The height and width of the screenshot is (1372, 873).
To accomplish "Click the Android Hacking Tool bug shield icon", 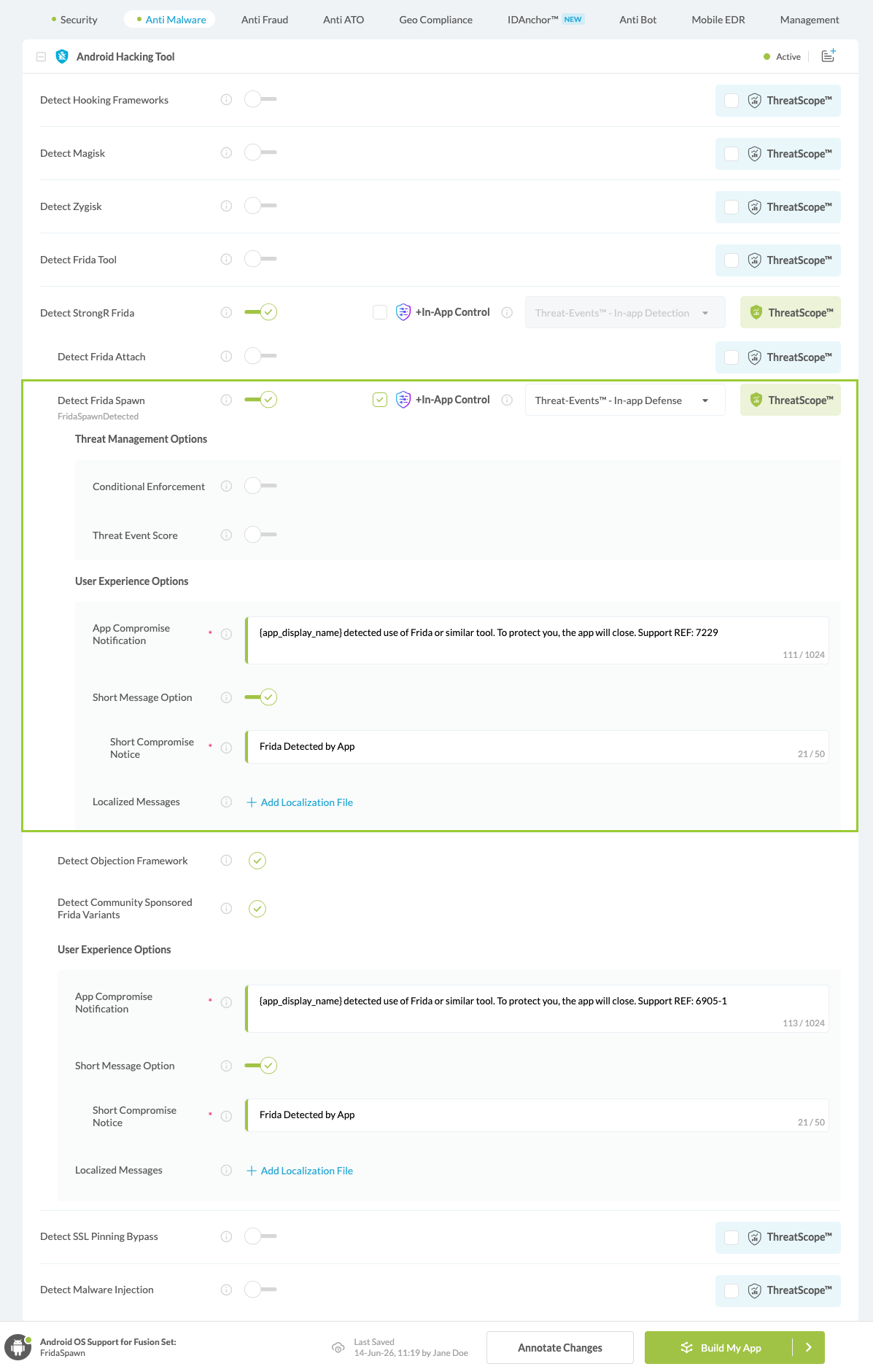I will tap(62, 56).
